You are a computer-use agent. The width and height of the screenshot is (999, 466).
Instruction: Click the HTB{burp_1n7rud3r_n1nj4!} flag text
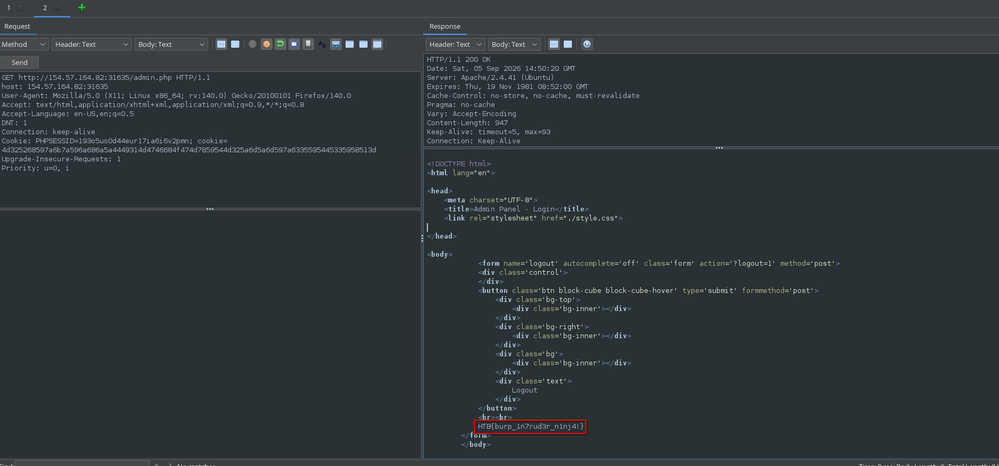(530, 426)
